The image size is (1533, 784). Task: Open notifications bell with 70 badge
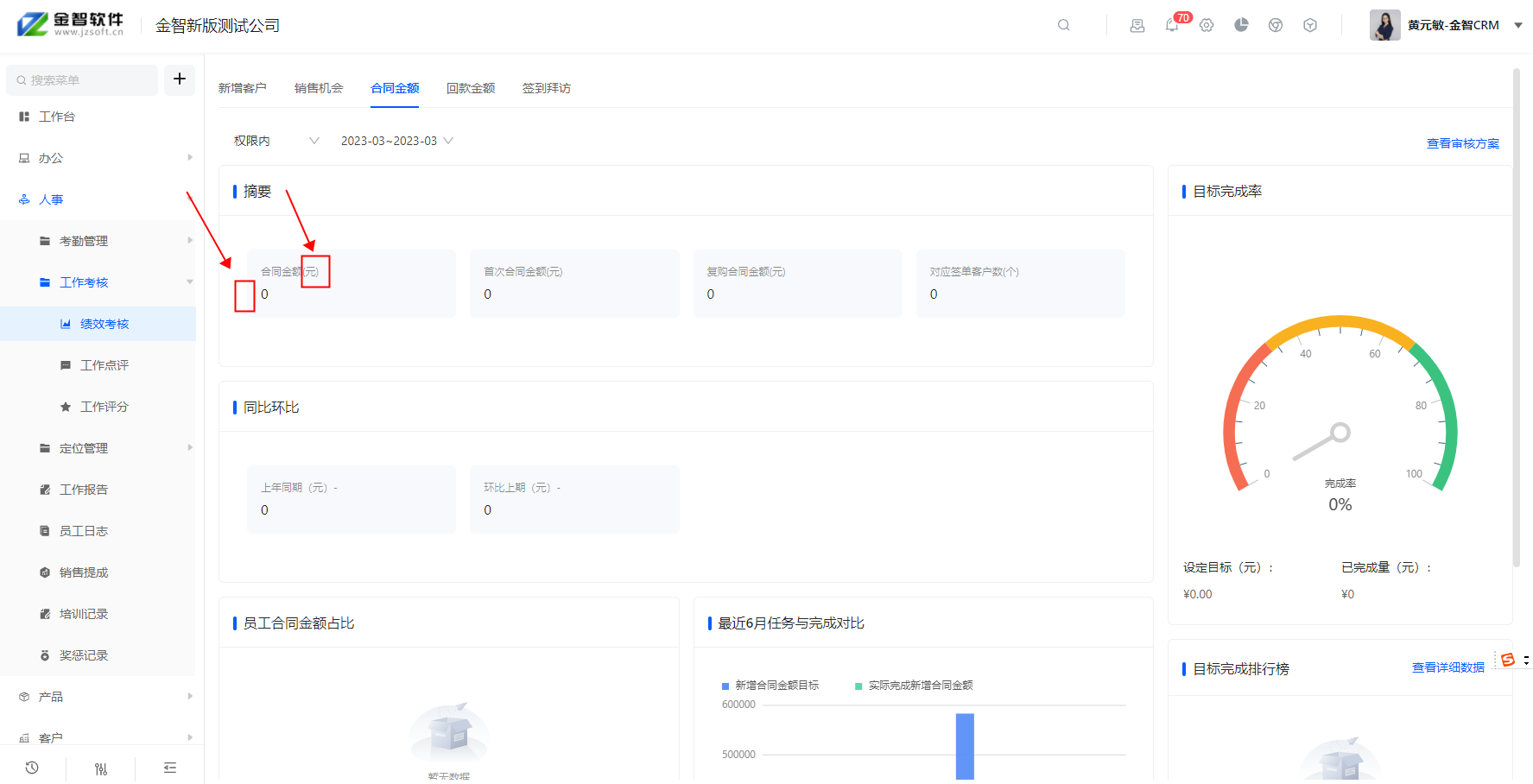pyautogui.click(x=1172, y=25)
